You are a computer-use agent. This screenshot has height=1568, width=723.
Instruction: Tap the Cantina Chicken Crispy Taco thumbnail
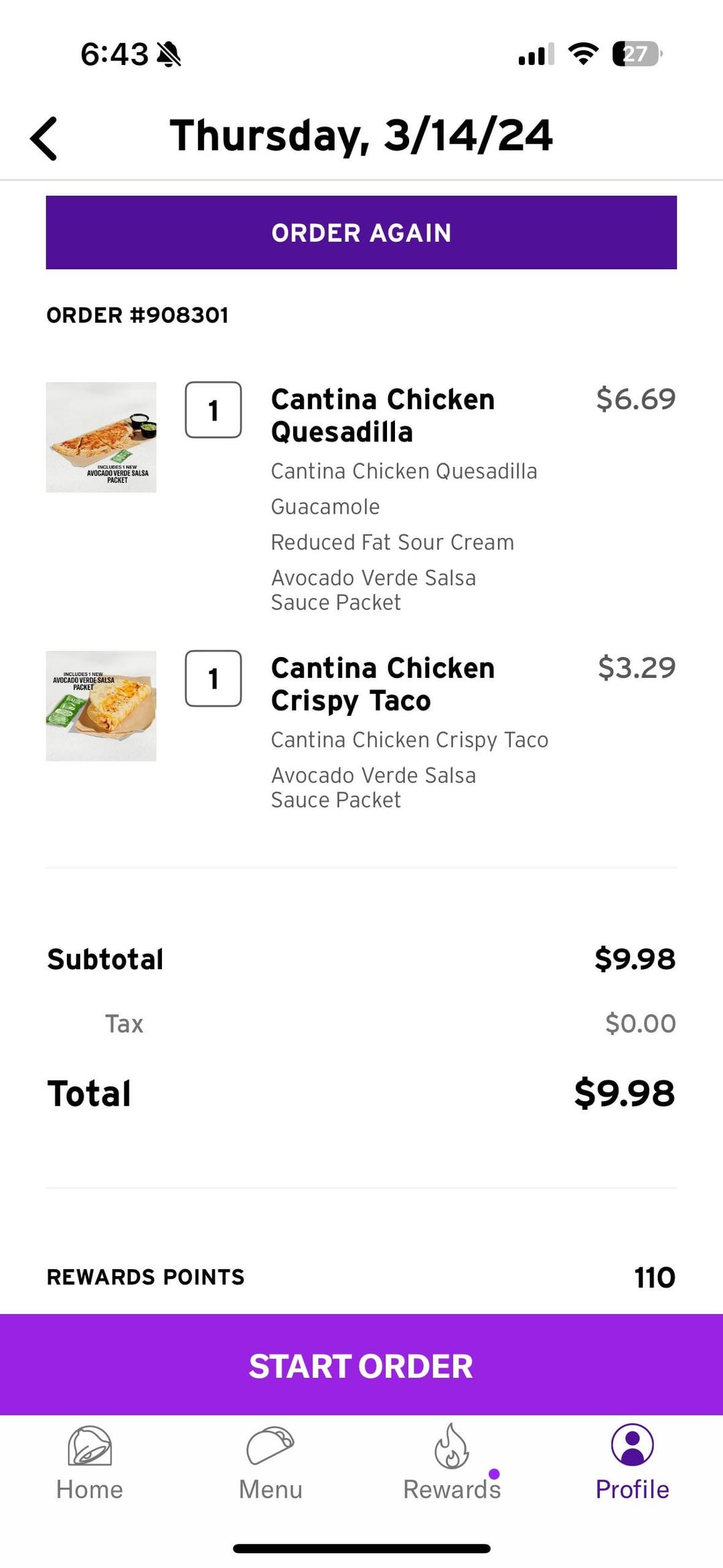point(101,706)
